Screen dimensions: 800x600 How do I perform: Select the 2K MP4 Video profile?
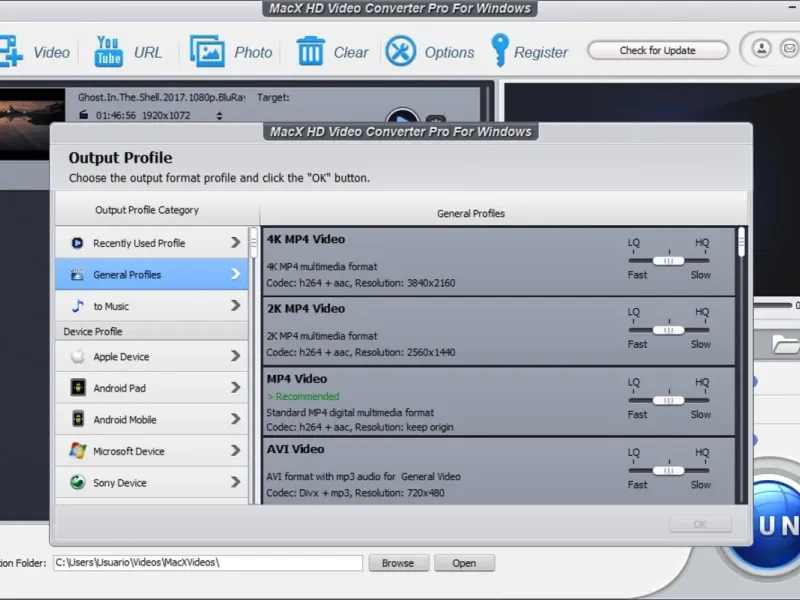tap(498, 331)
